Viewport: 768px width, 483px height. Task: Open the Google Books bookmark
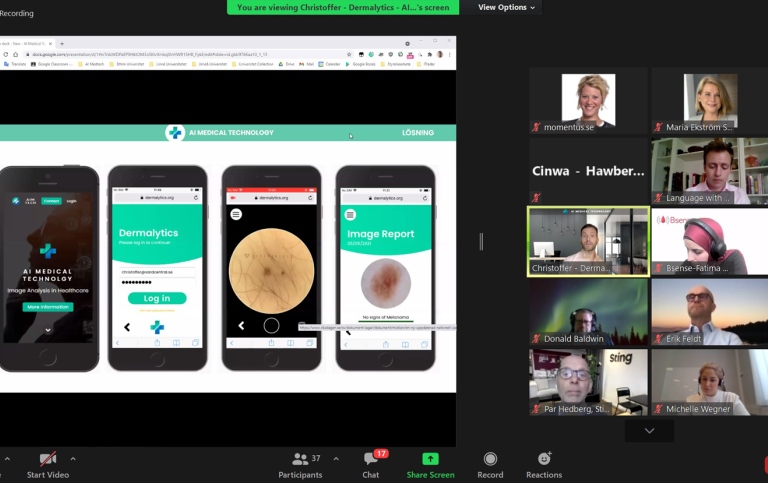[360, 64]
